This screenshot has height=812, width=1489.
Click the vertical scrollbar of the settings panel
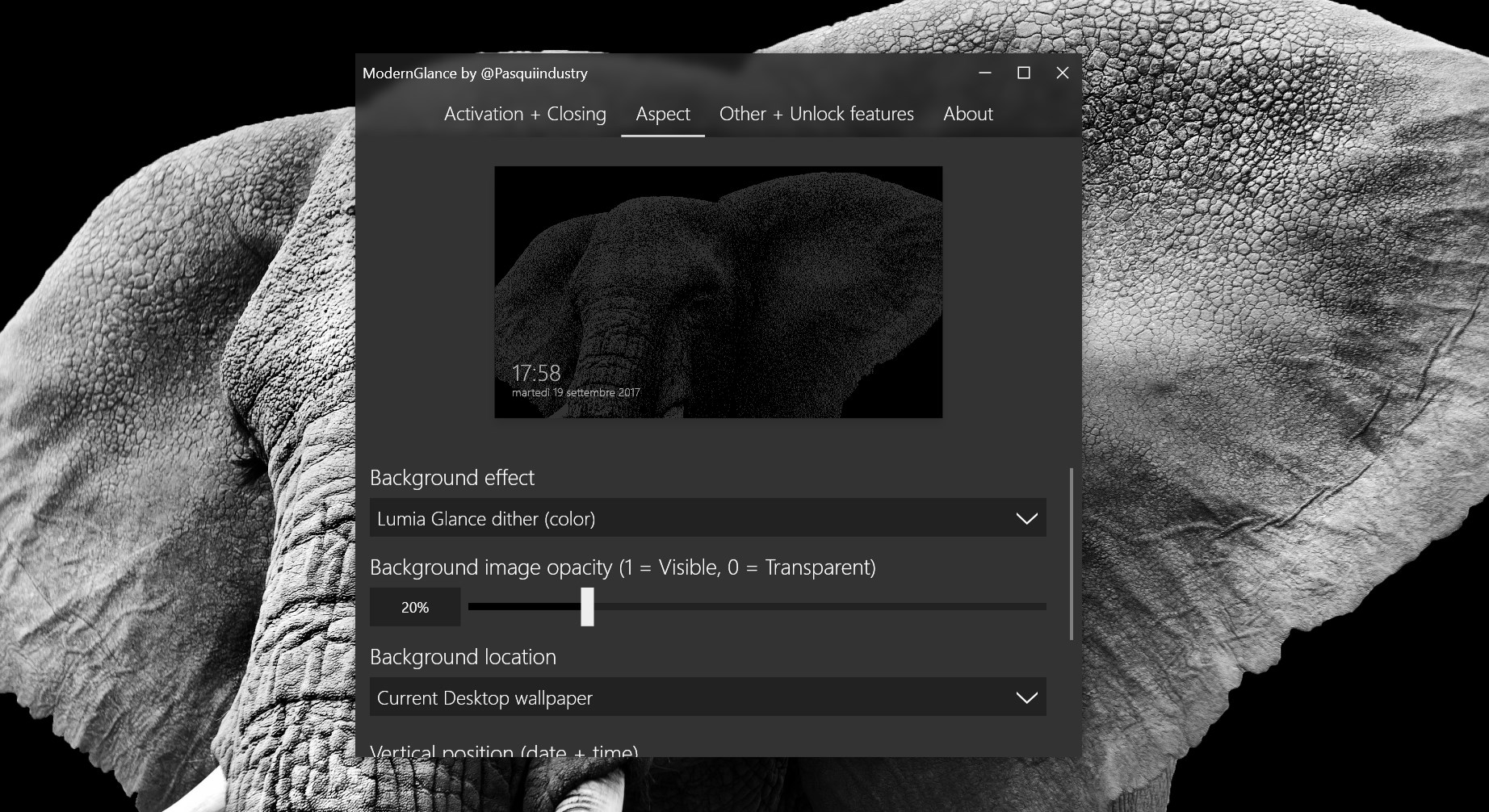[x=1072, y=554]
